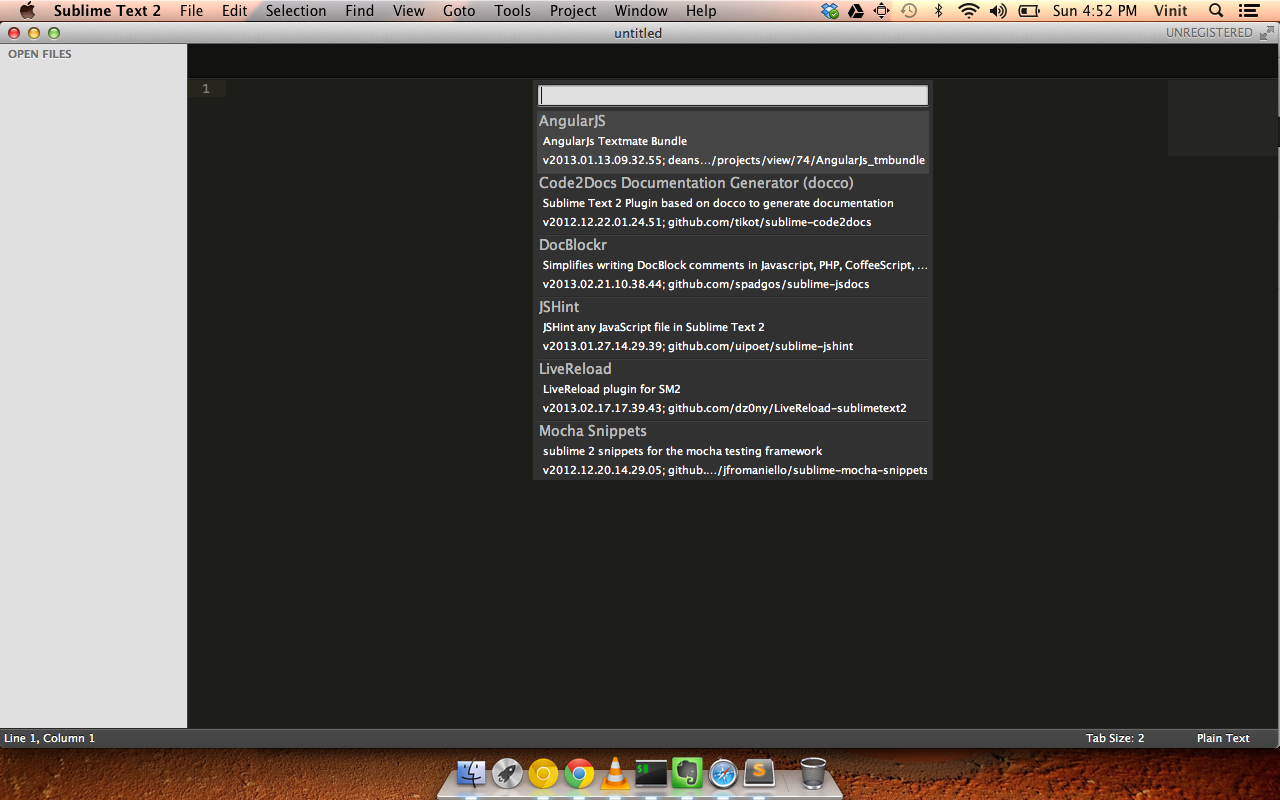Open Spotlight search magnifier
This screenshot has height=800, width=1280.
click(x=1216, y=11)
